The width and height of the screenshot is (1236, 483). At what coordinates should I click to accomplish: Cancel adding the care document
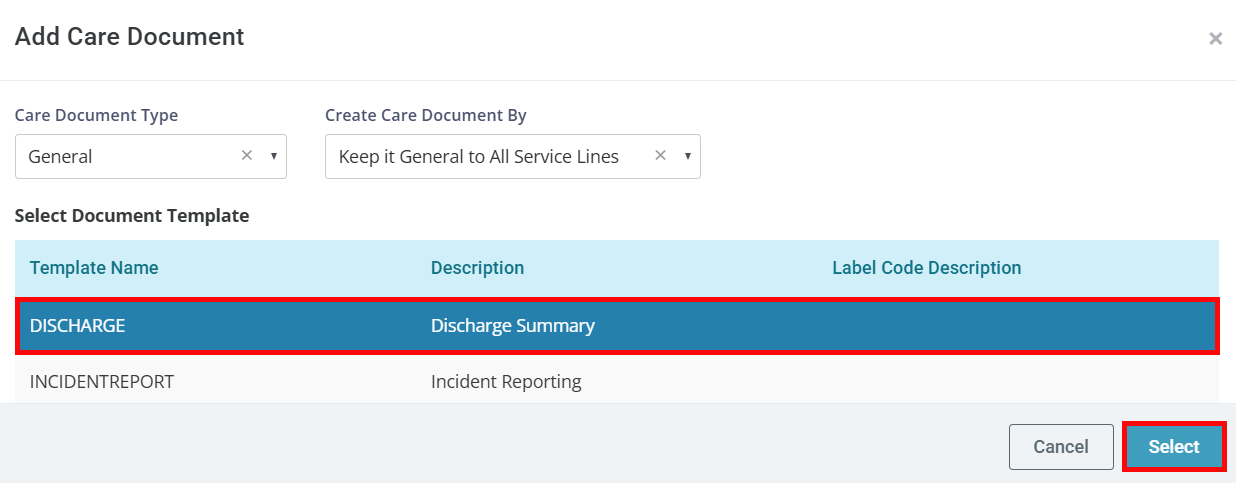[1061, 447]
